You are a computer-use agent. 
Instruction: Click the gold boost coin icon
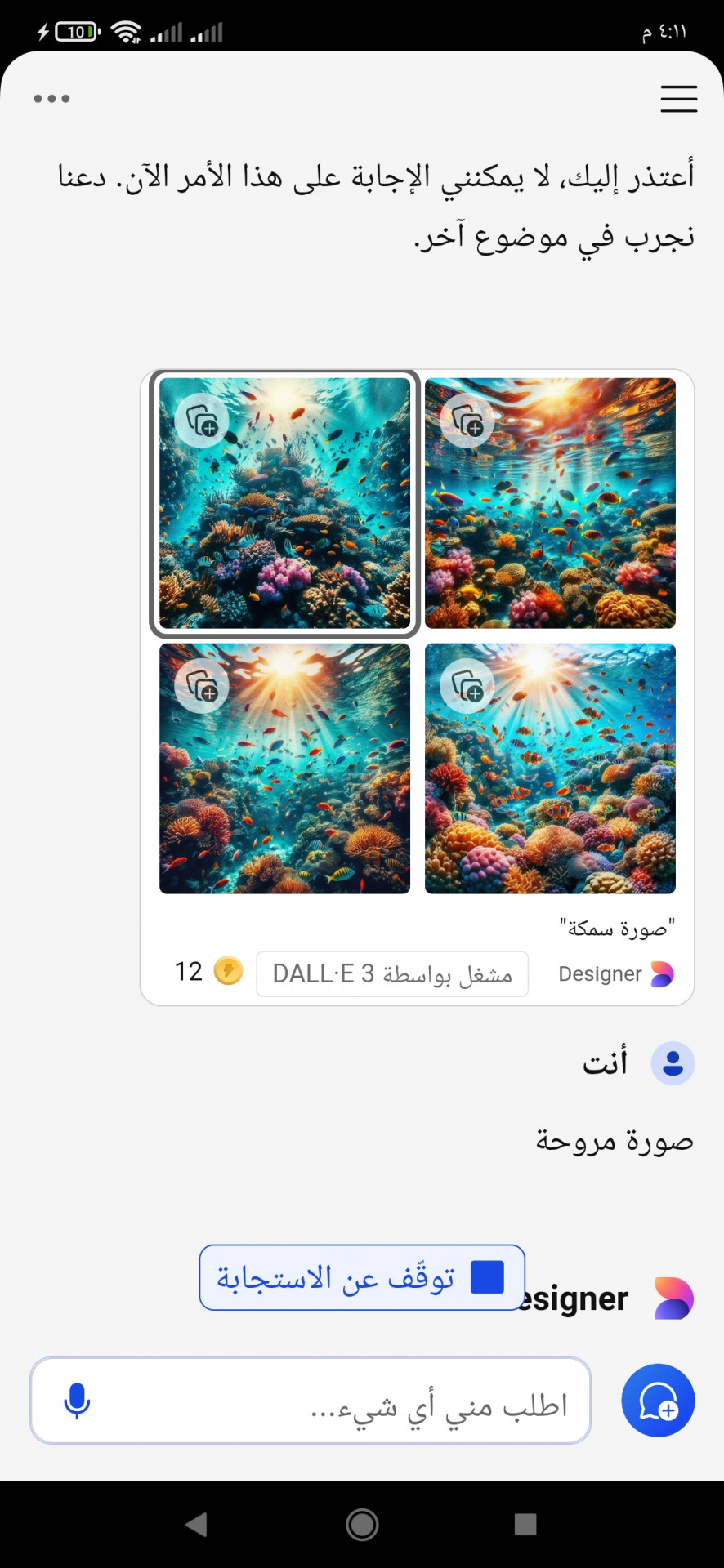[228, 971]
